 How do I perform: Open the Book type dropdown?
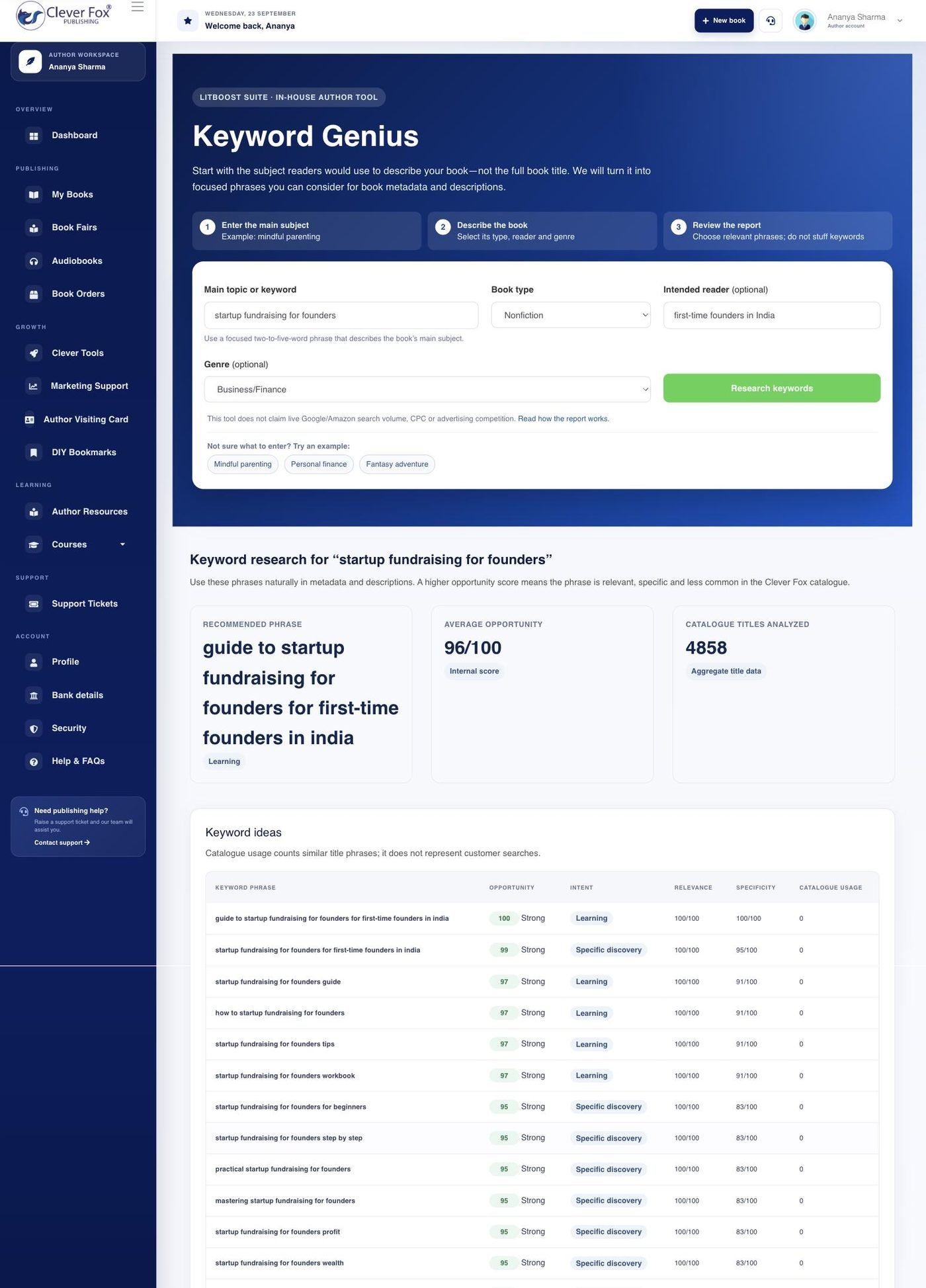(x=571, y=316)
